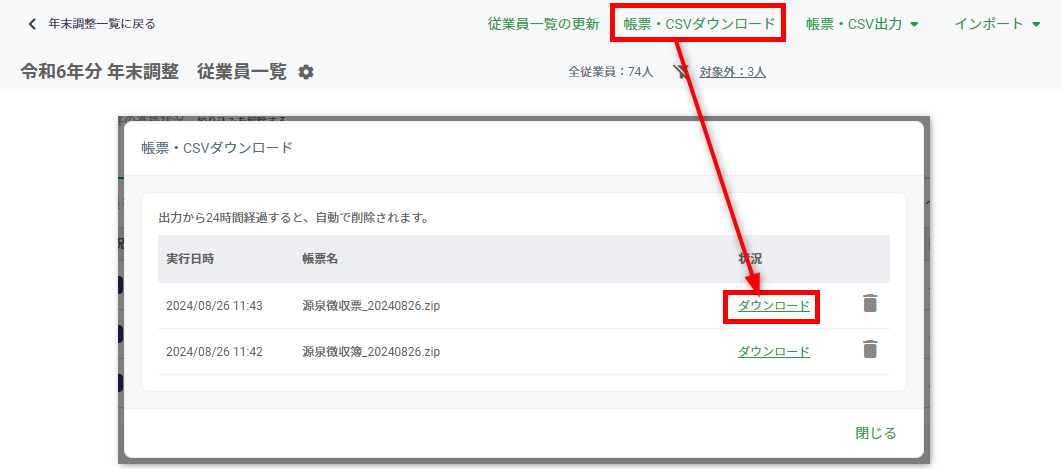This screenshot has height=469, width=1062.
Task: Go back to 年末調整一覧 via the back chevron
Action: [31, 24]
